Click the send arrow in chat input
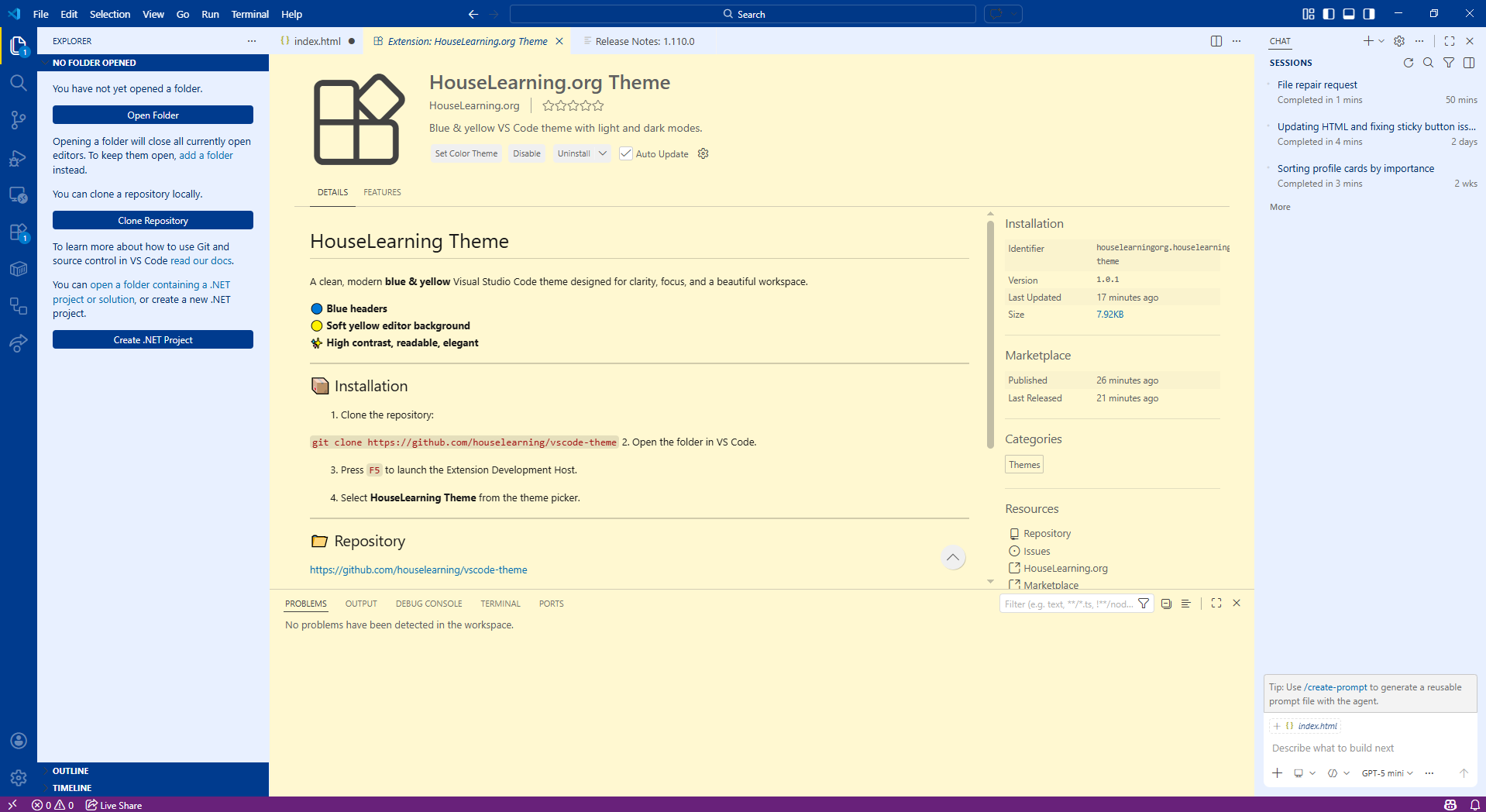This screenshot has width=1486, height=812. [x=1464, y=773]
